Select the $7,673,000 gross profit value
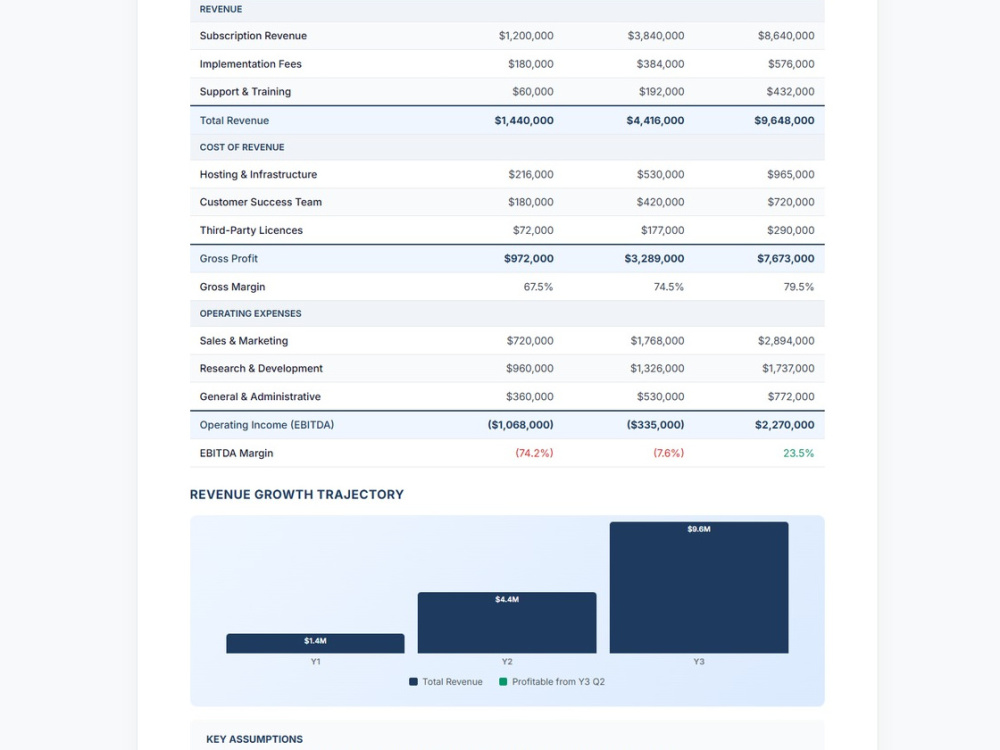Screen dimensions: 1000x750 point(785,258)
